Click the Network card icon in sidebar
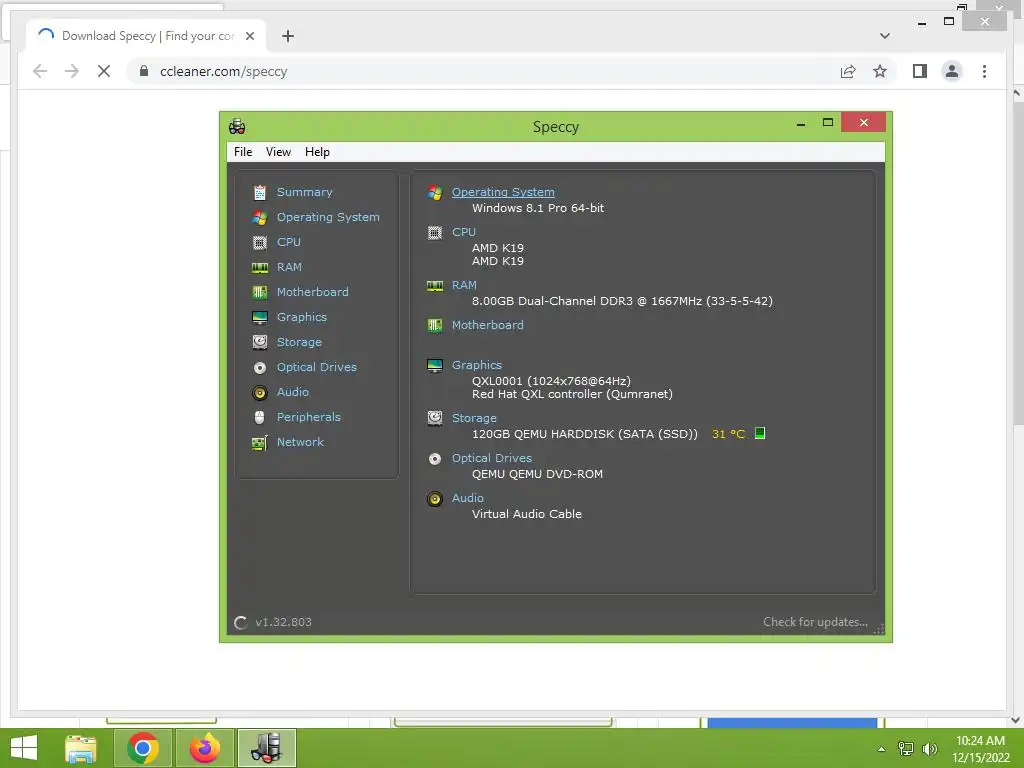The image size is (1024, 768). pos(260,443)
